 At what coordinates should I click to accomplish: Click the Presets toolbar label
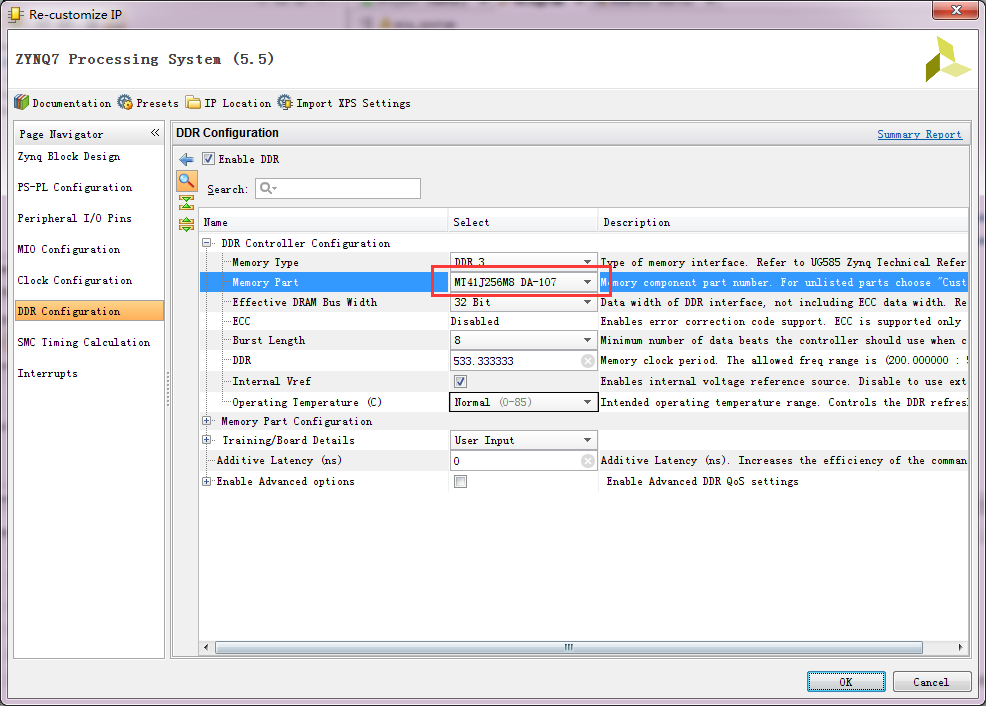pyautogui.click(x=157, y=103)
